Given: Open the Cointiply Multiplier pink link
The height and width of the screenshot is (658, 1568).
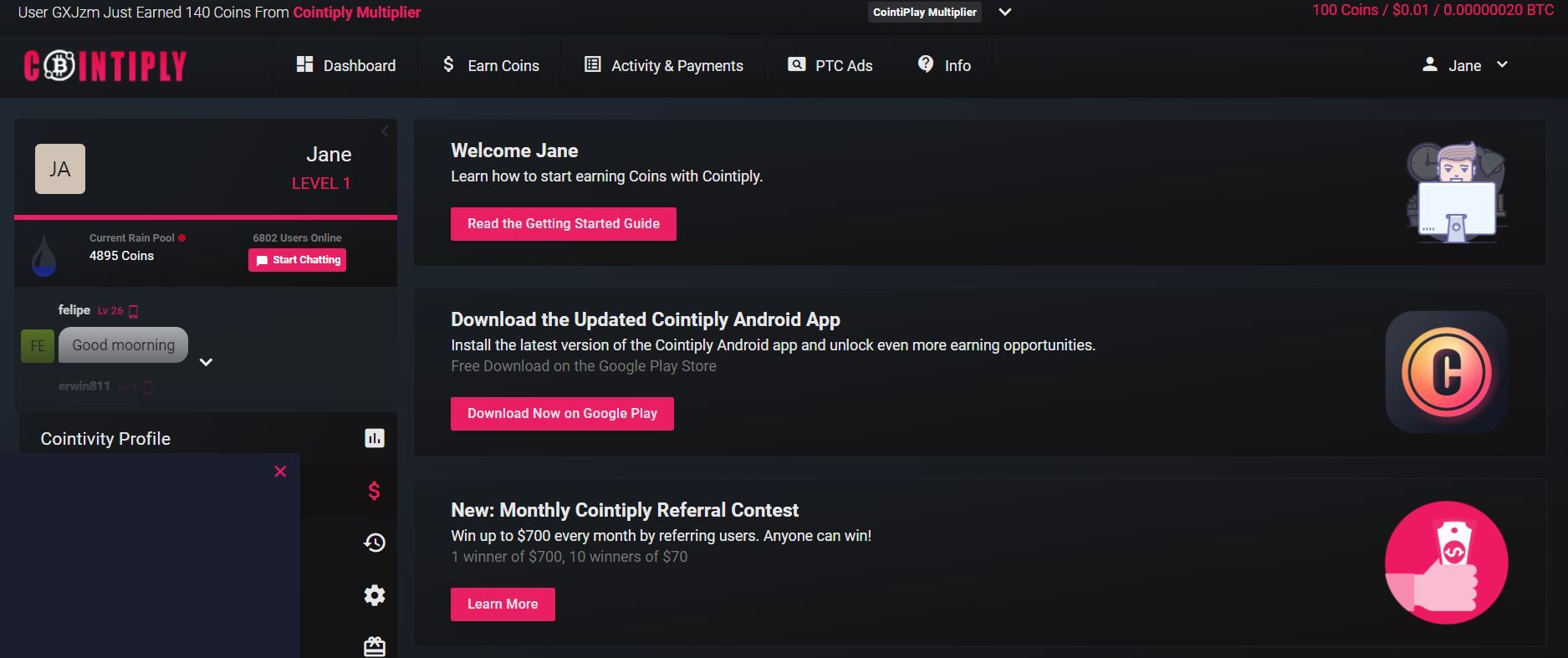Looking at the screenshot, I should [357, 13].
